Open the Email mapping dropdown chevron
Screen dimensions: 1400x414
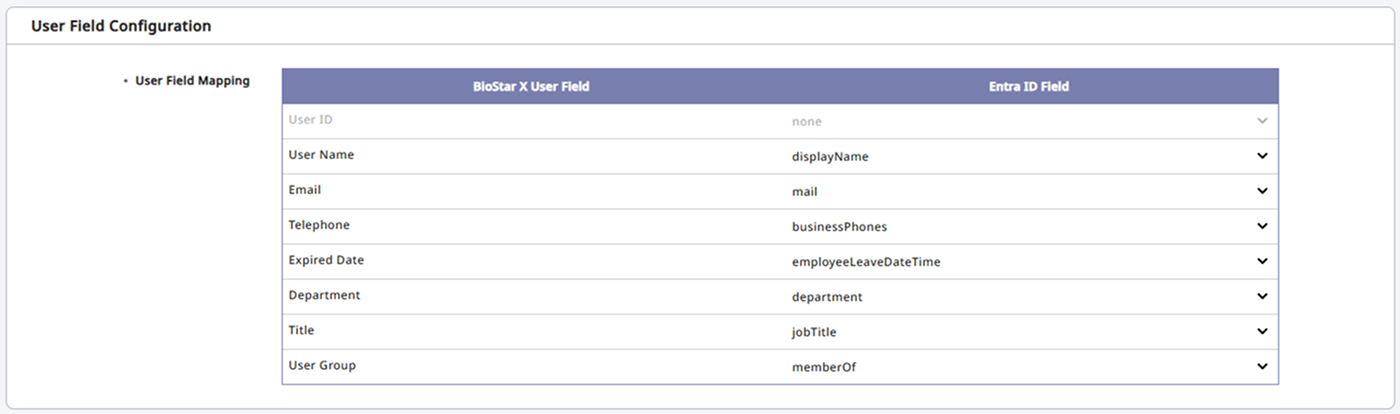[1262, 191]
